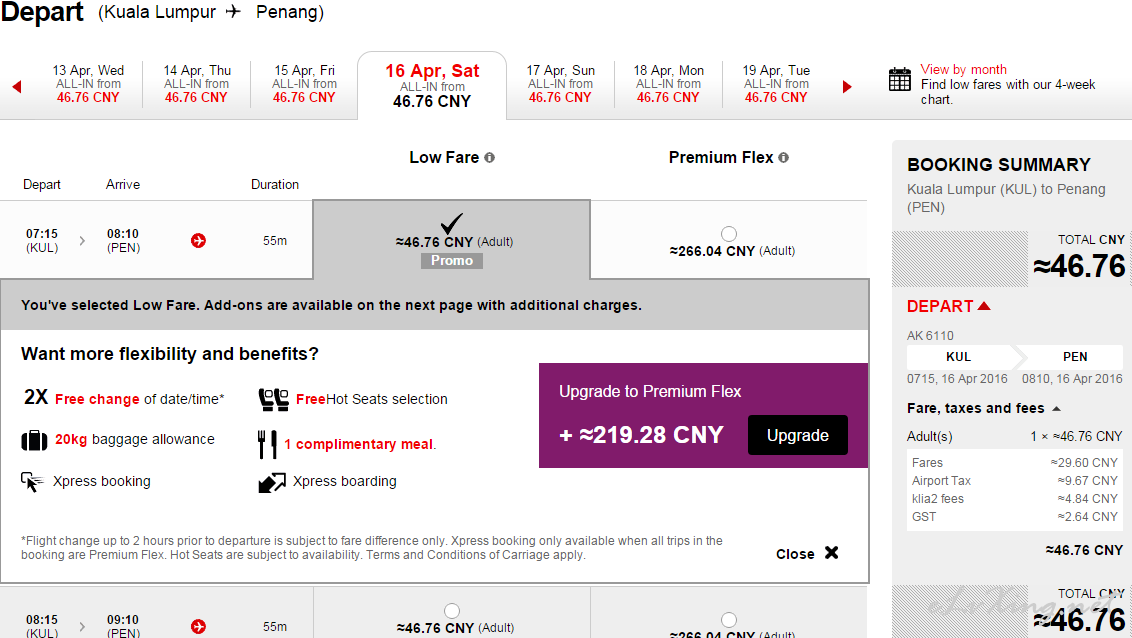The height and width of the screenshot is (638, 1132).
Task: Click the AirAsia logo on 07:15 flight
Action: point(199,240)
